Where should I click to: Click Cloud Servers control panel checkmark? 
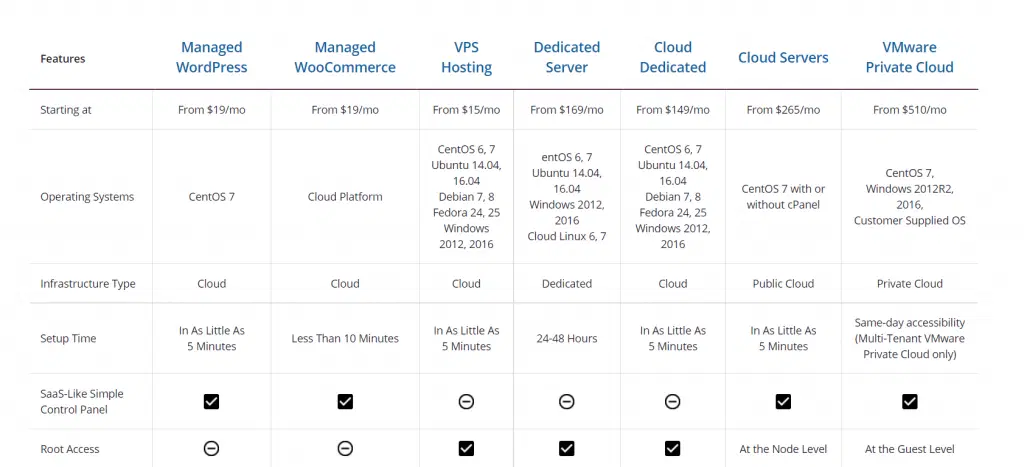click(783, 401)
